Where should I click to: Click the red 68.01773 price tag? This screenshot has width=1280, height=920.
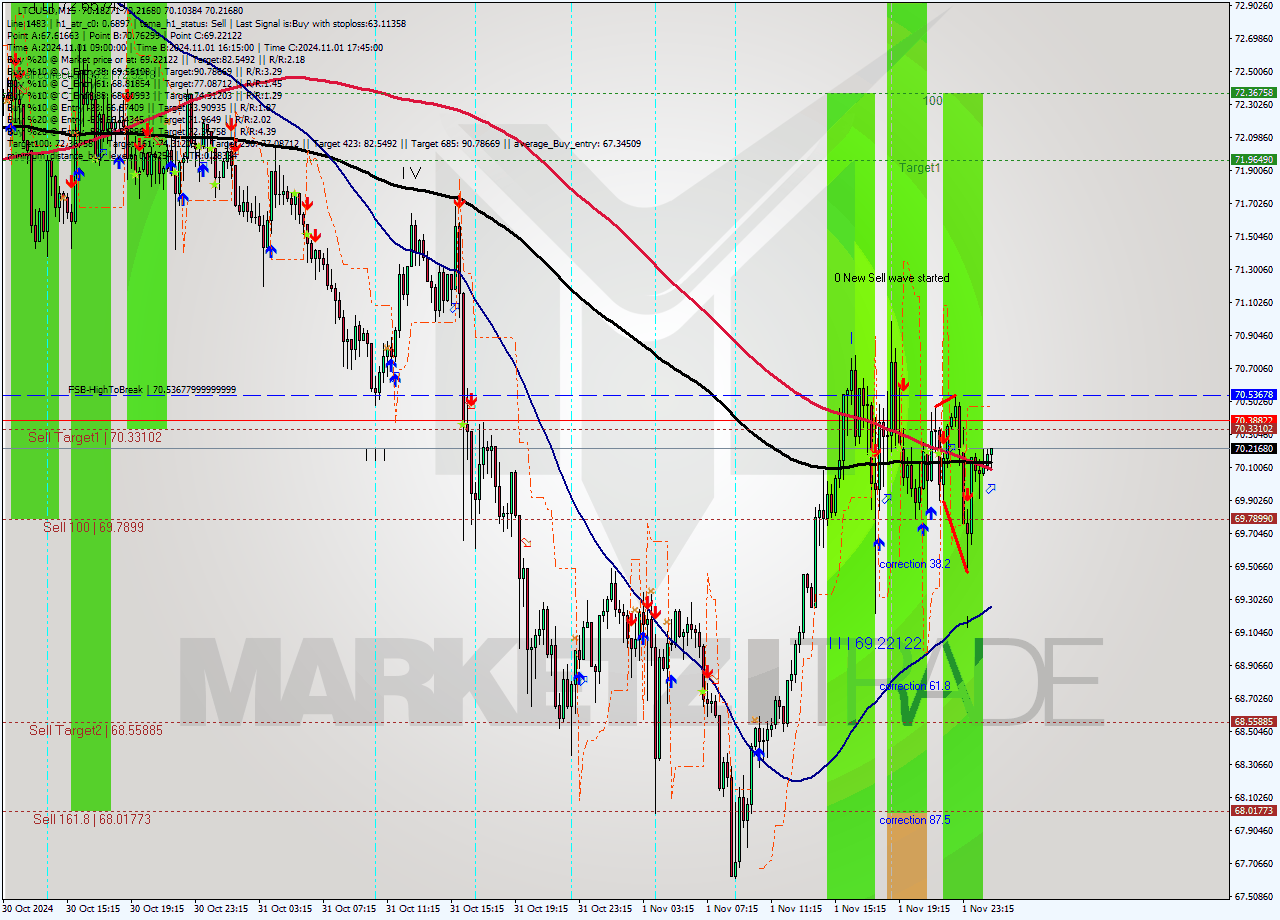point(1254,810)
